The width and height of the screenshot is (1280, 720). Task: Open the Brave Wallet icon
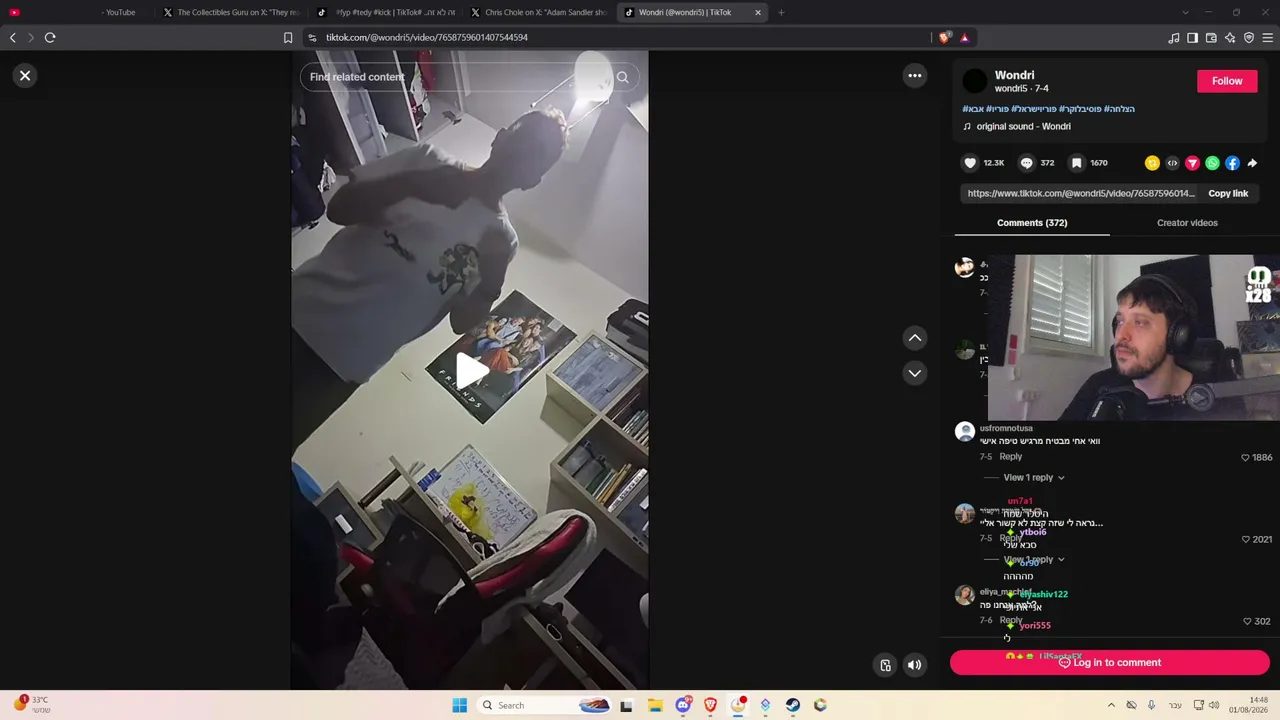tap(1211, 38)
